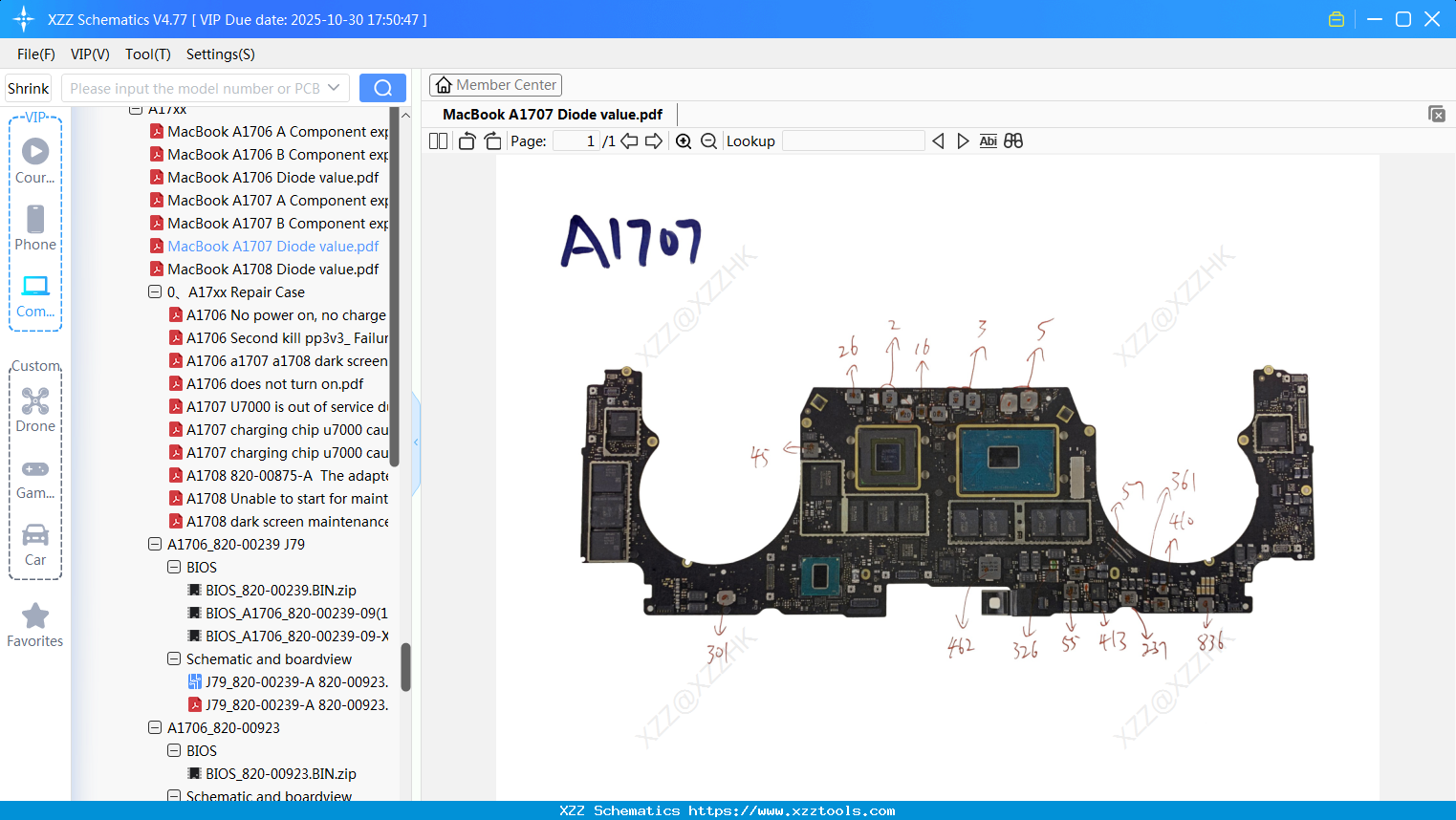Image resolution: width=1456 pixels, height=820 pixels.
Task: Open the Member Center button
Action: coord(495,85)
